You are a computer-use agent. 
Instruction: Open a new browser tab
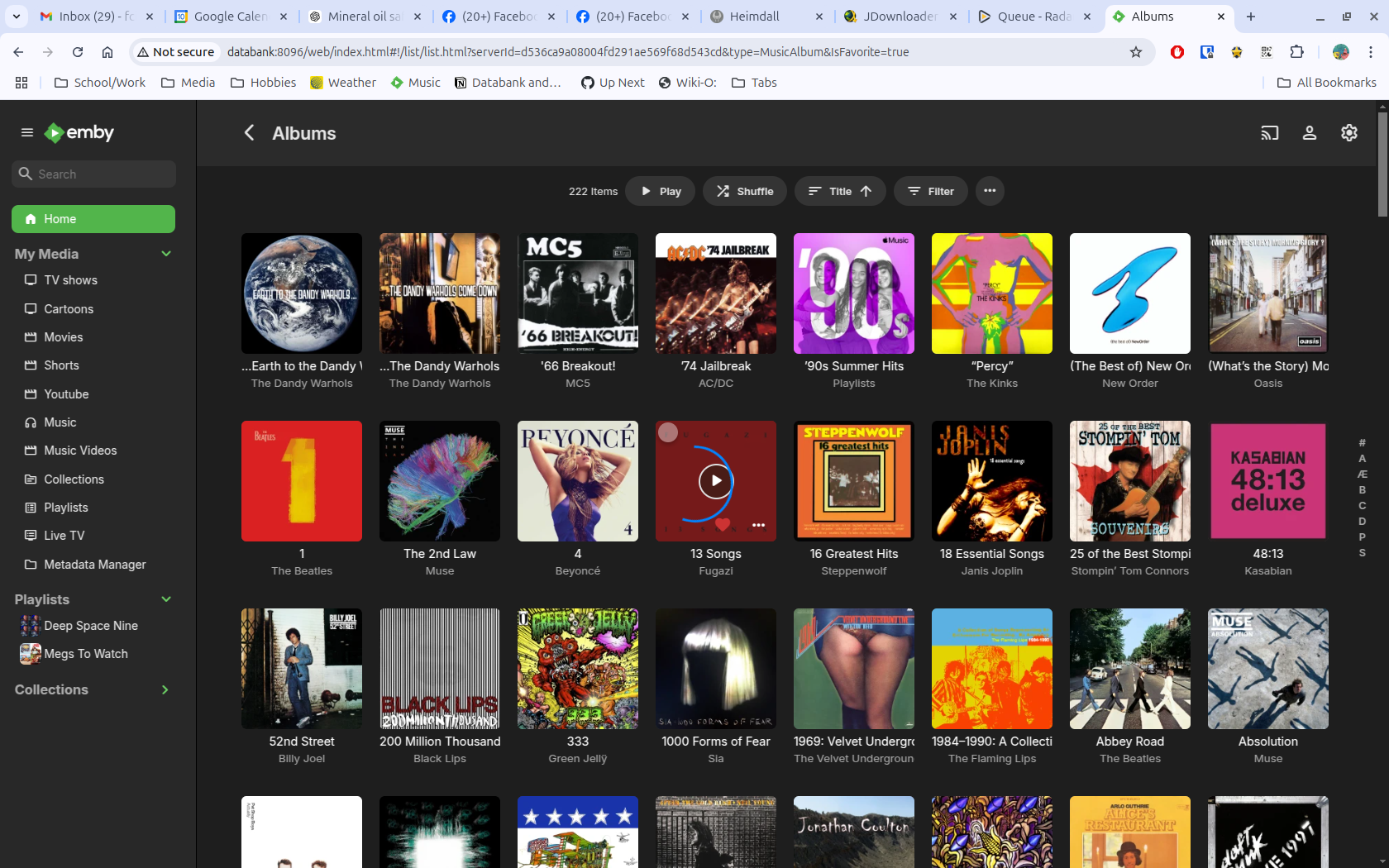1251,17
